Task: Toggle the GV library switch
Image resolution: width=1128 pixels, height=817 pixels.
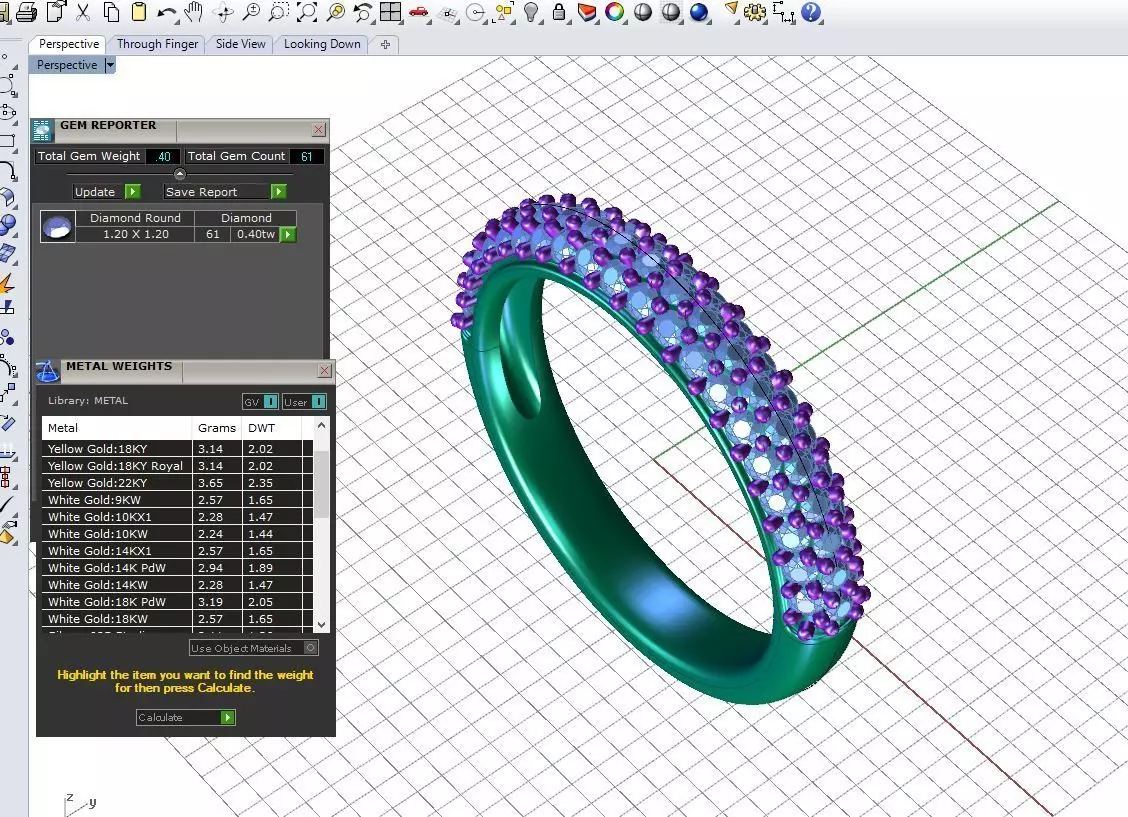Action: [270, 402]
